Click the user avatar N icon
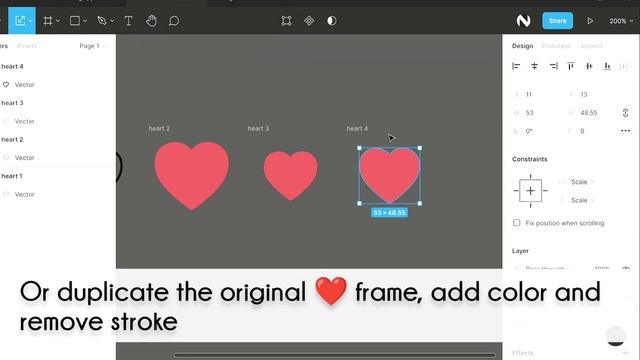 (x=523, y=21)
